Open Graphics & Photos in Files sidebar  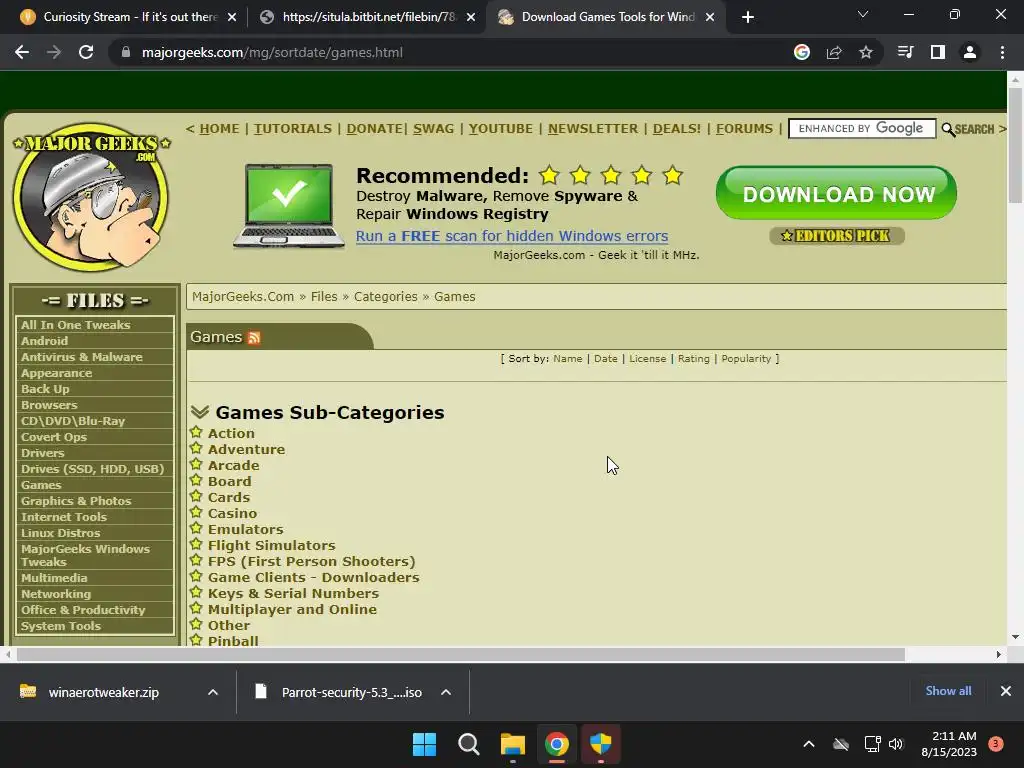coord(76,501)
